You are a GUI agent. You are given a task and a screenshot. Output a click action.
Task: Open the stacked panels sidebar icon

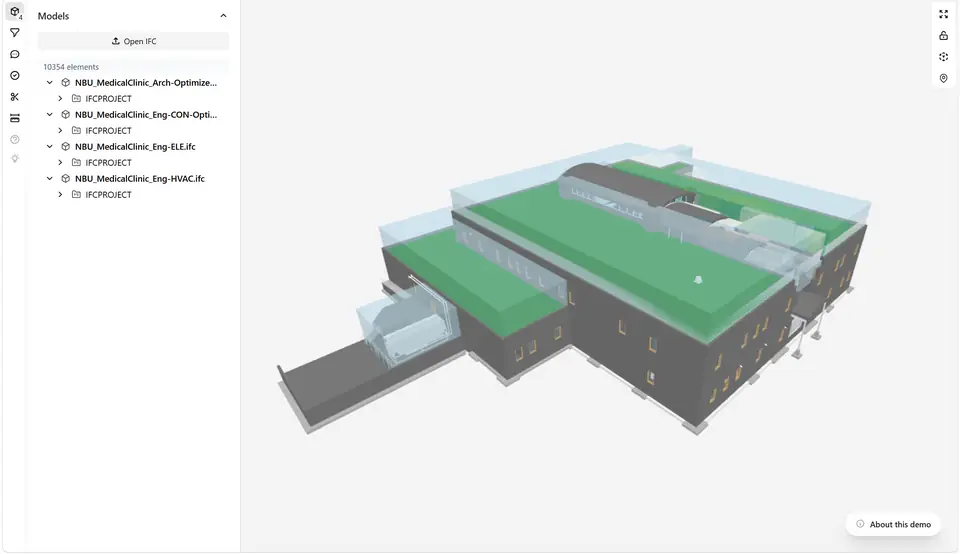click(15, 118)
